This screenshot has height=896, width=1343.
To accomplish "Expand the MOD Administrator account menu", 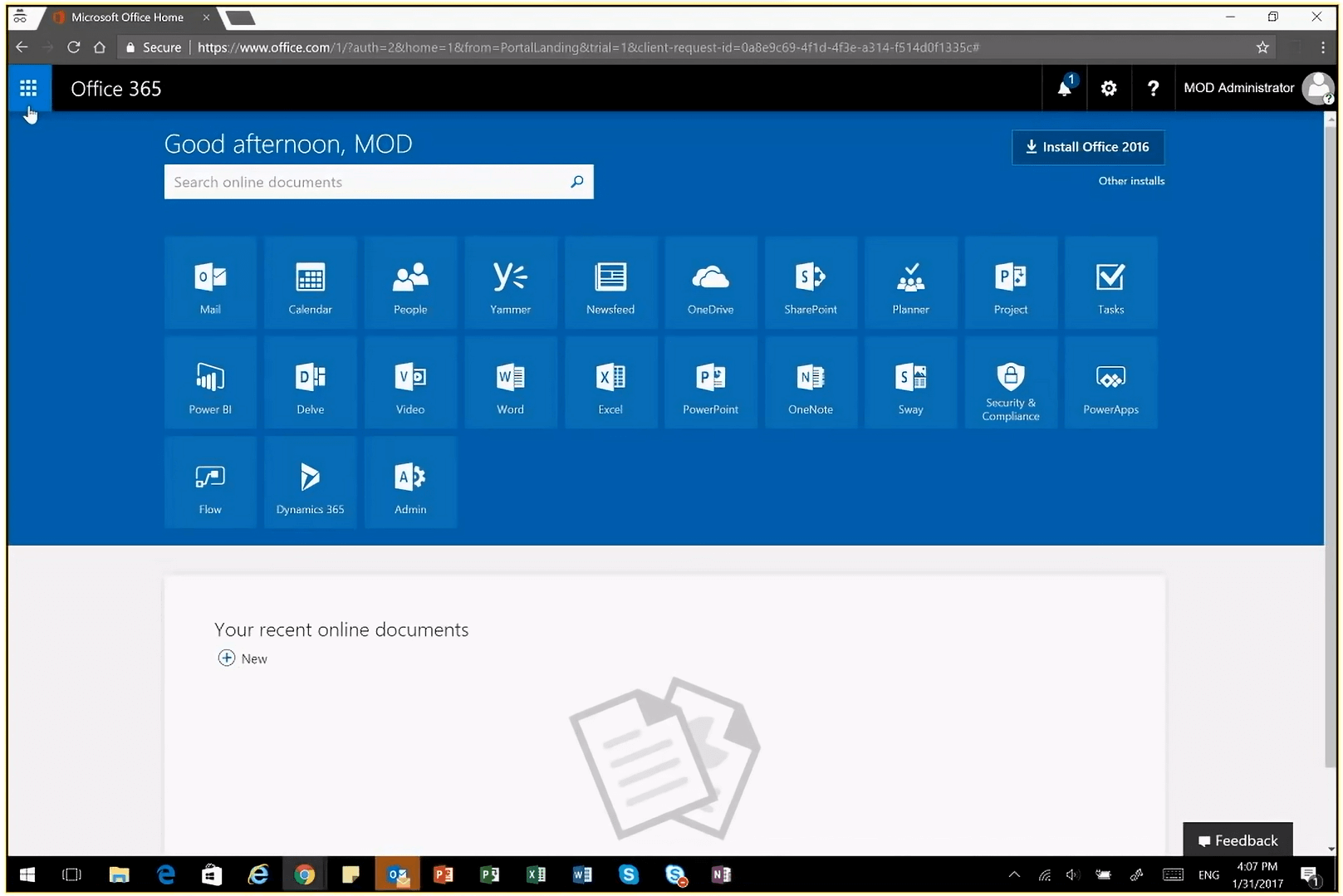I will pos(1255,88).
